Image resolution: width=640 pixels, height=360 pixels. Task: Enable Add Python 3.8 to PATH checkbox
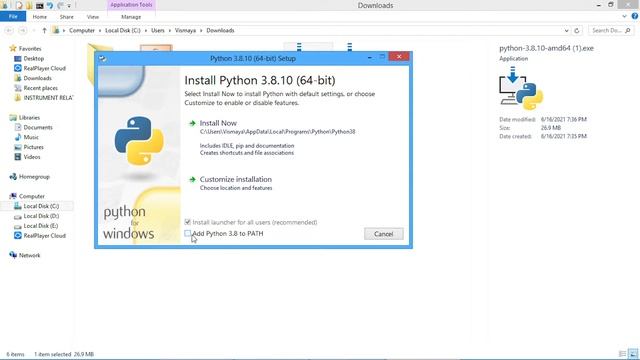187,233
